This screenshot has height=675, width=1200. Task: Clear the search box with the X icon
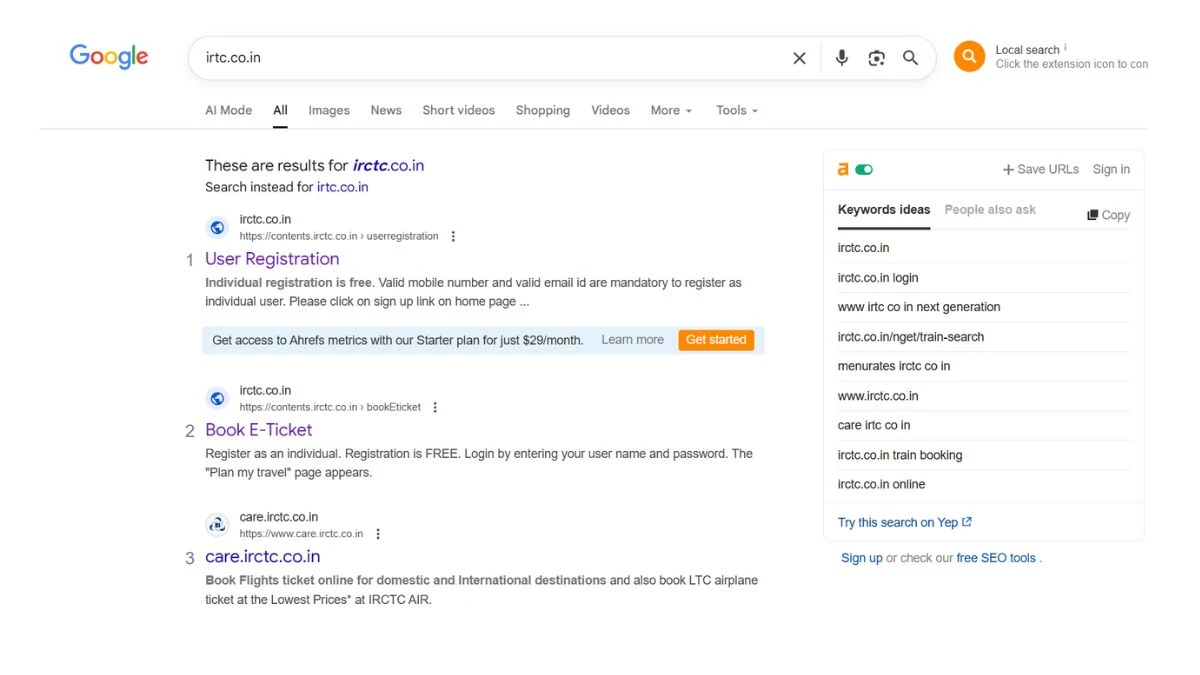[x=799, y=58]
